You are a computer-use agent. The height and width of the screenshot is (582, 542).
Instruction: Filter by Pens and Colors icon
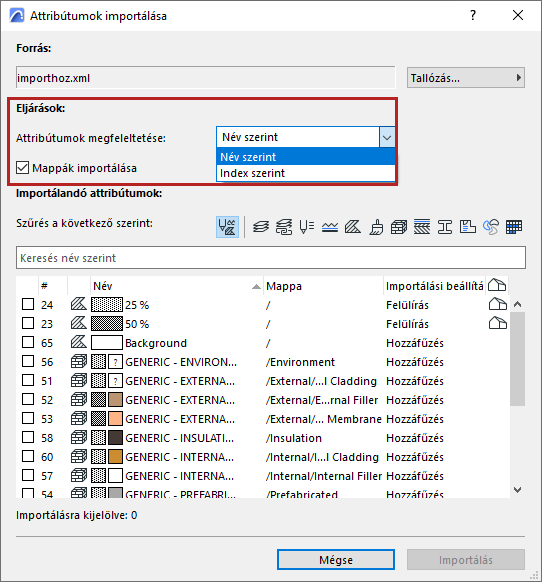(307, 227)
